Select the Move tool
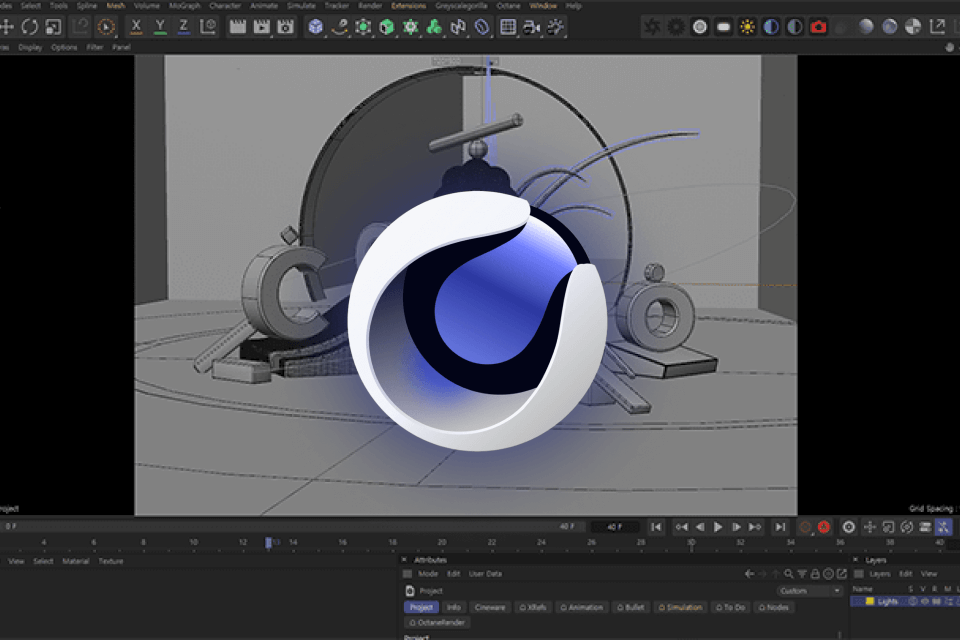The image size is (960, 640). [x=7, y=27]
